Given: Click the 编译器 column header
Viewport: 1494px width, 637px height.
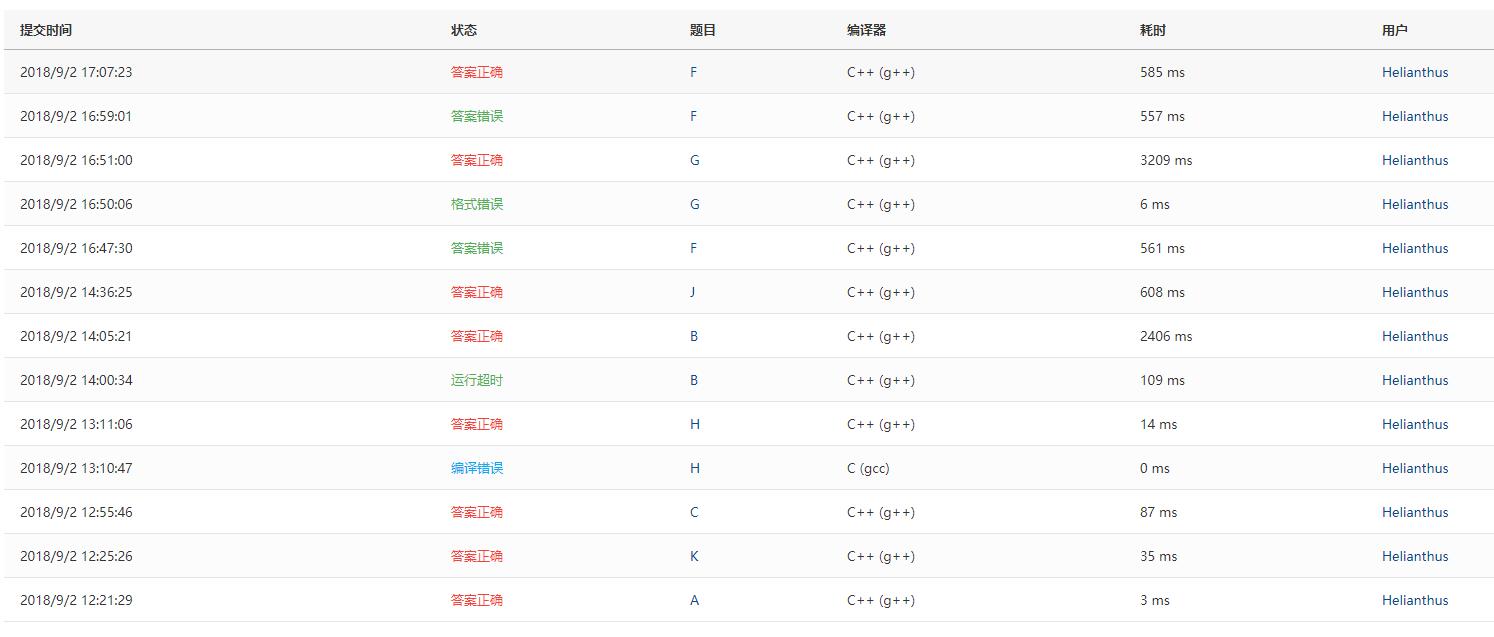Looking at the screenshot, I should point(866,30).
